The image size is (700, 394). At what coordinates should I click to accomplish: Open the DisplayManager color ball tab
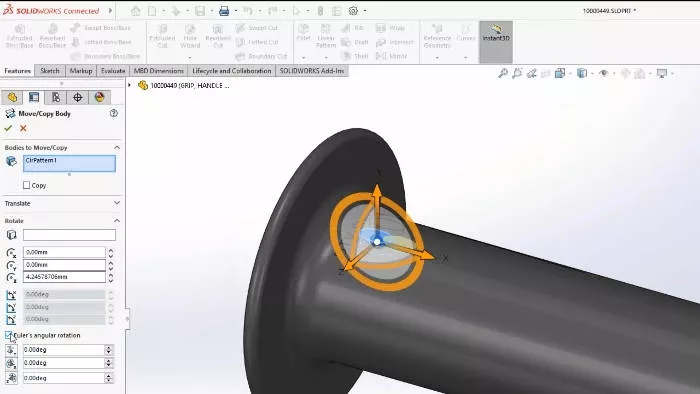[100, 97]
